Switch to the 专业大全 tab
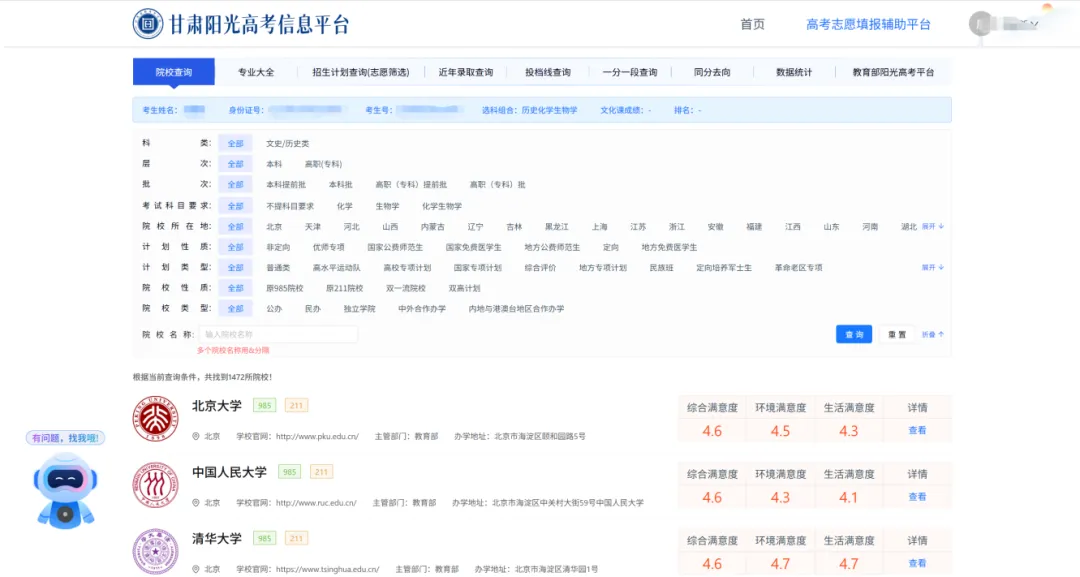The height and width of the screenshot is (577, 1080). (x=256, y=72)
